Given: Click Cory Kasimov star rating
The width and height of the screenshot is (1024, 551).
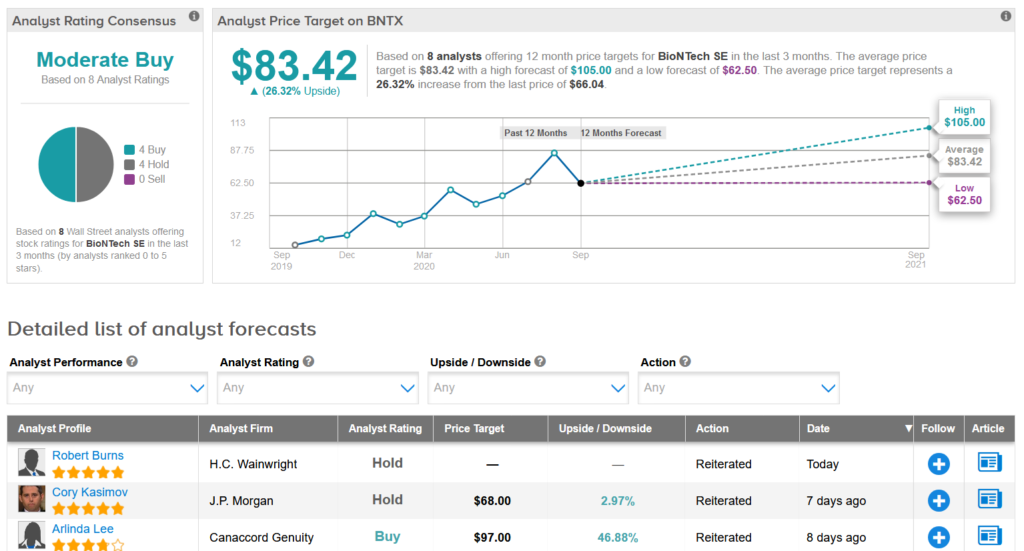Looking at the screenshot, I should (x=88, y=509).
